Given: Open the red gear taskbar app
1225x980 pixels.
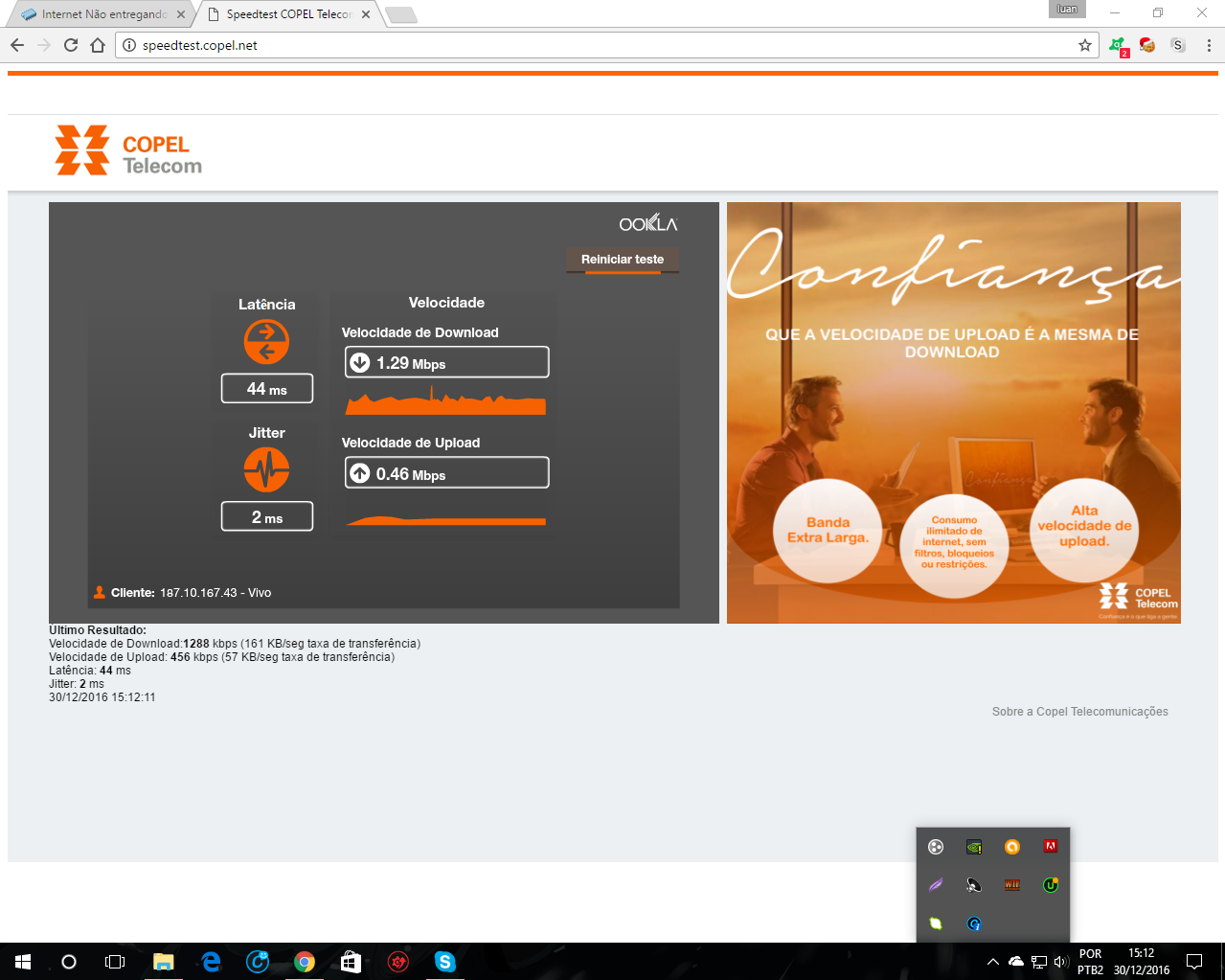Looking at the screenshot, I should coord(398,962).
